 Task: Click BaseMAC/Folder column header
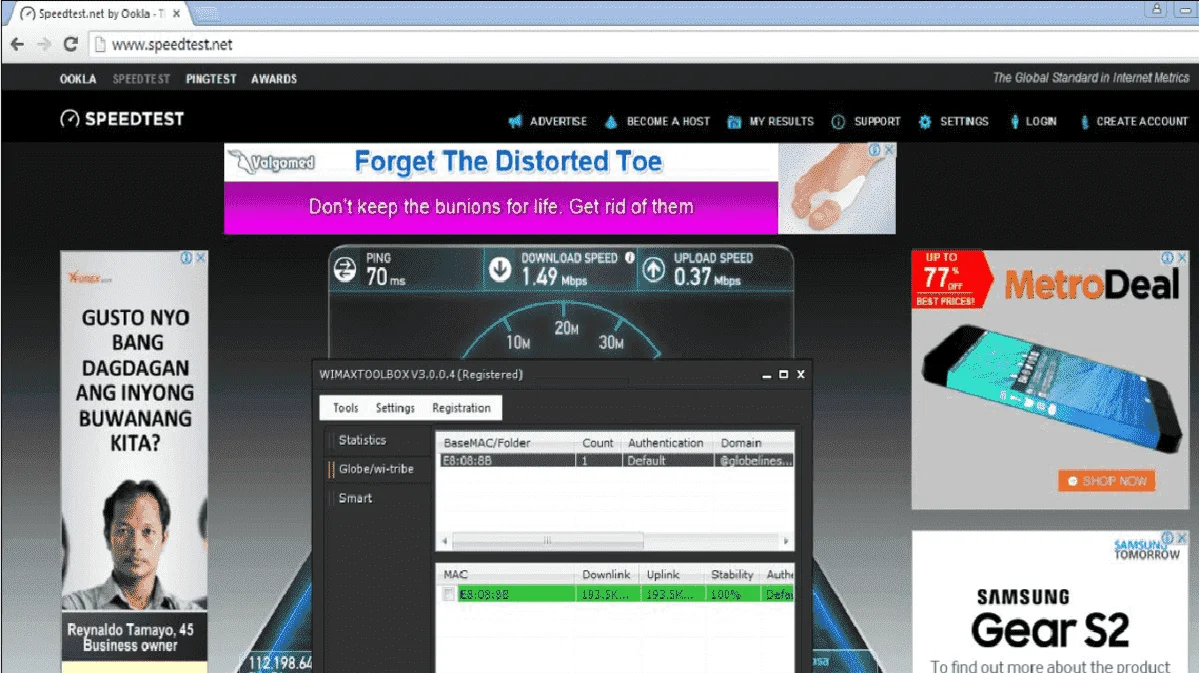[x=505, y=443]
